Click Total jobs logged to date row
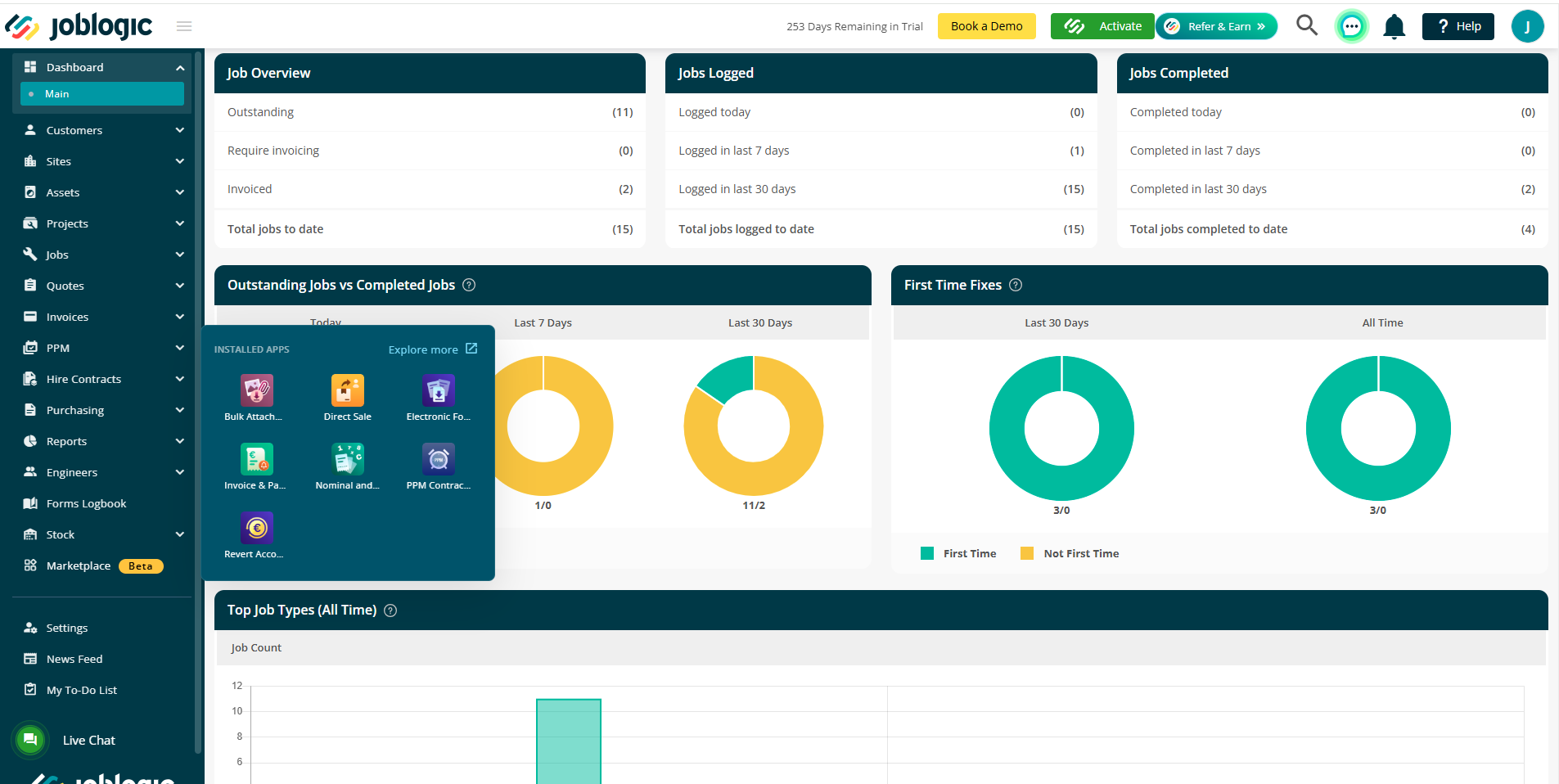The width and height of the screenshot is (1559, 784). point(881,229)
